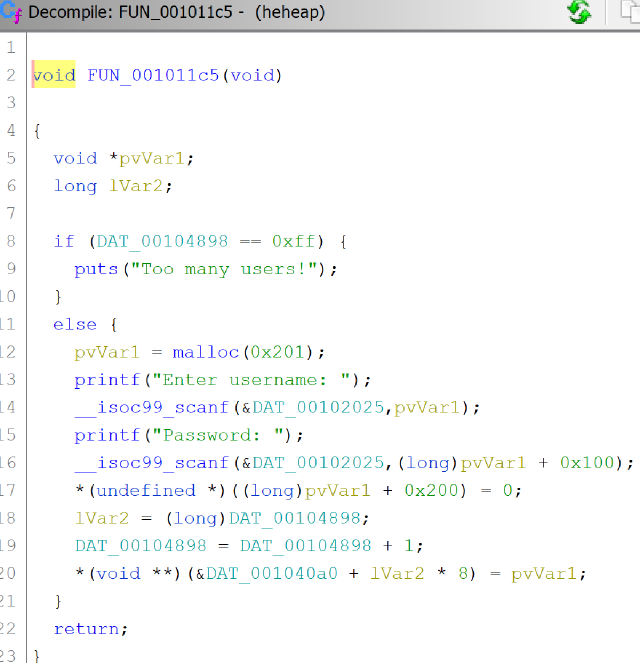Click the 0xff constant on line 8
Viewport: 640px width, 663px height.
tap(293, 241)
